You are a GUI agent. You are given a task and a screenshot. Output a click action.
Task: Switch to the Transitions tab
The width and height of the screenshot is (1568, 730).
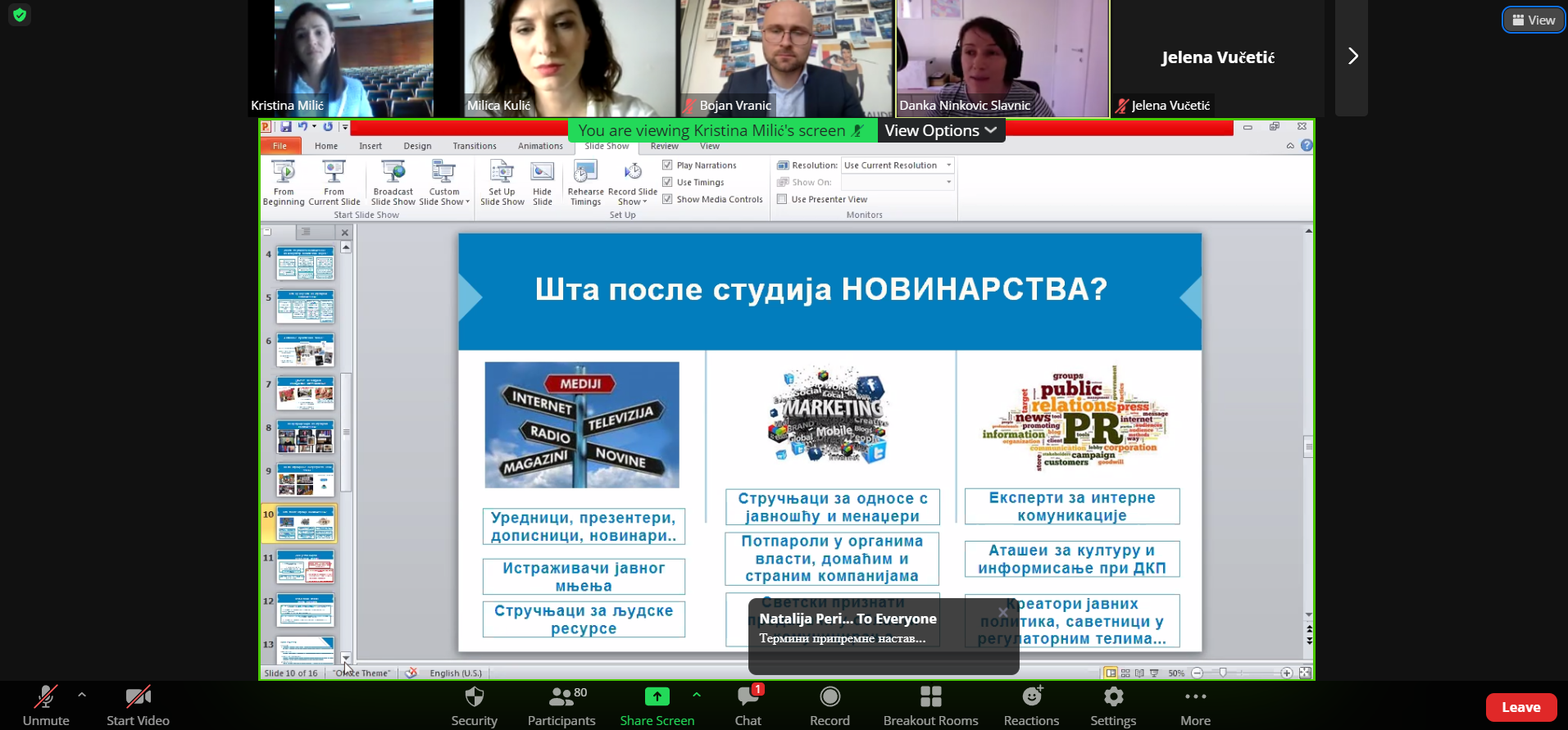(x=475, y=146)
